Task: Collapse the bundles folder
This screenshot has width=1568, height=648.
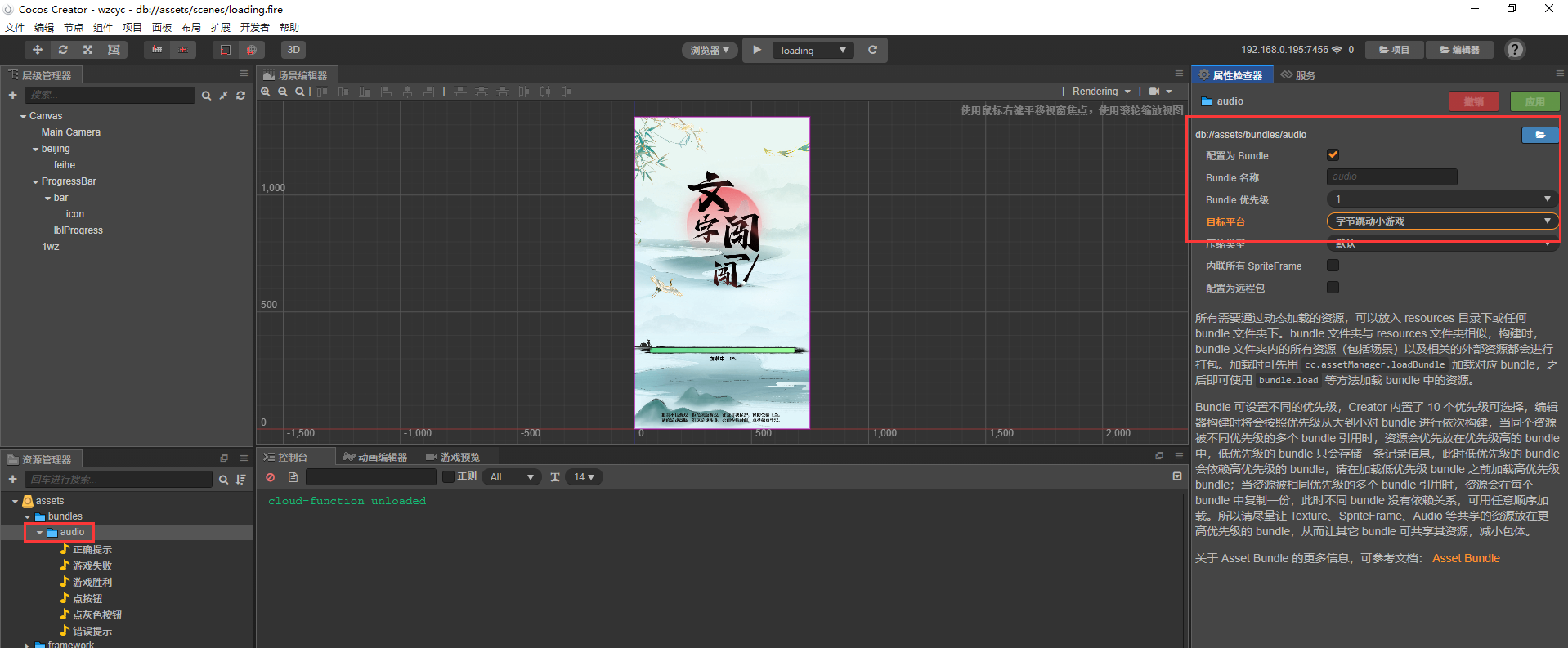Action: pos(27,517)
